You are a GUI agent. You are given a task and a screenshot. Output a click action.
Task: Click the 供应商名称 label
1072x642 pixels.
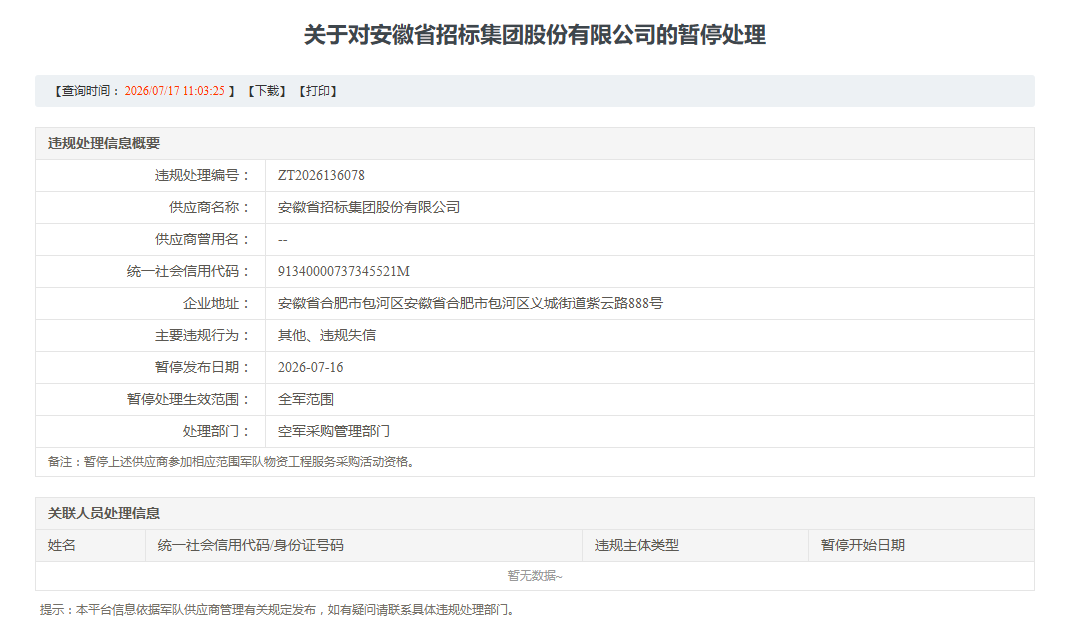click(209, 207)
